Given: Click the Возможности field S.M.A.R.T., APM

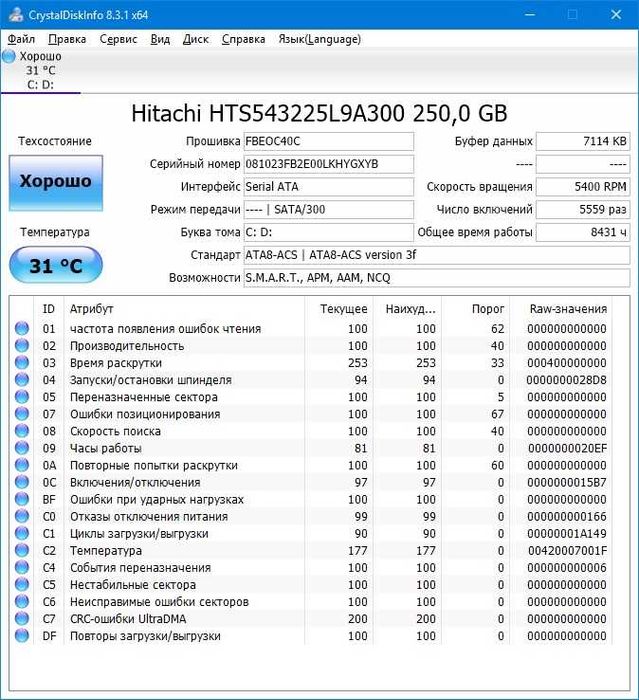Looking at the screenshot, I should pos(437,278).
